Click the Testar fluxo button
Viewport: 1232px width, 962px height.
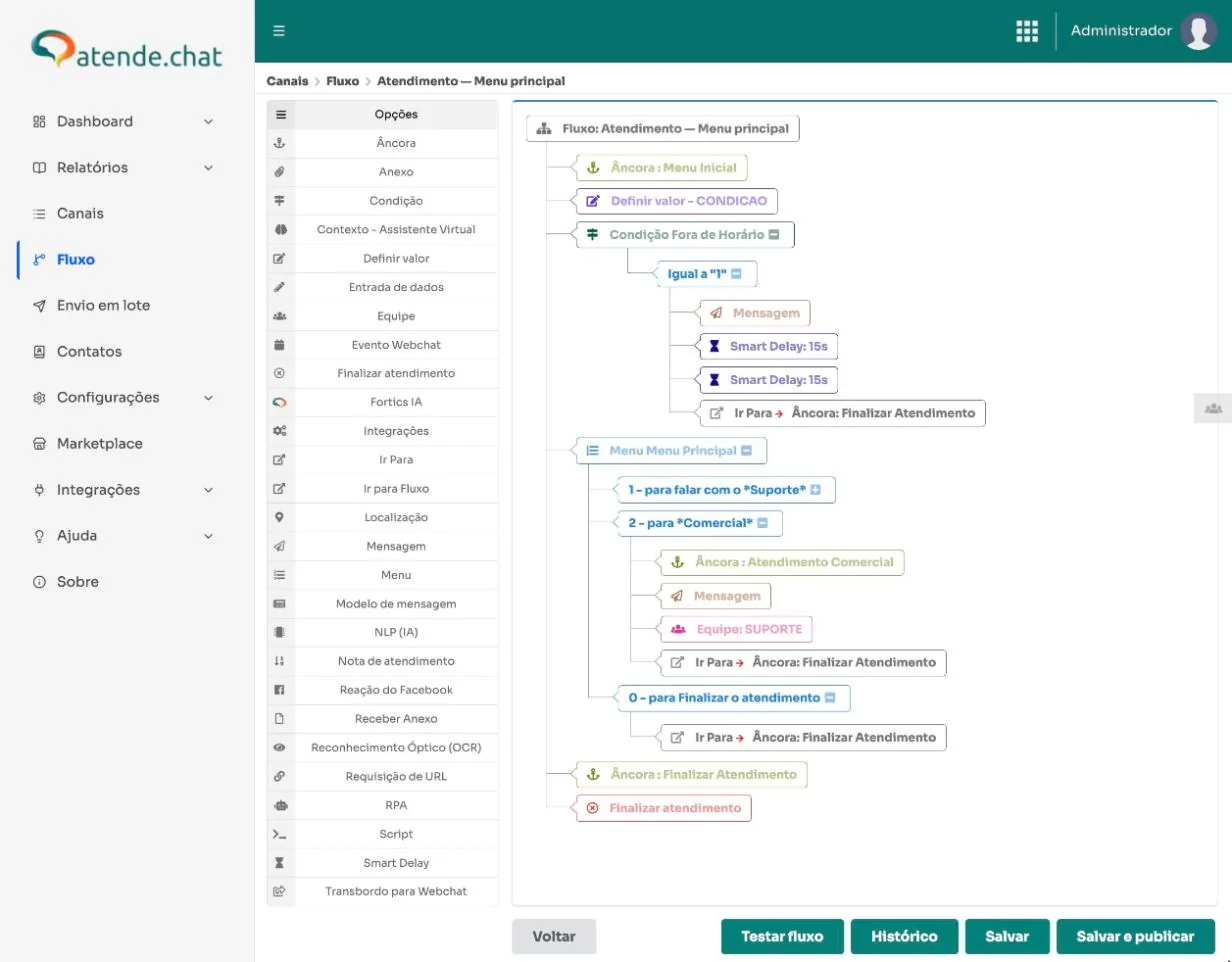click(782, 937)
